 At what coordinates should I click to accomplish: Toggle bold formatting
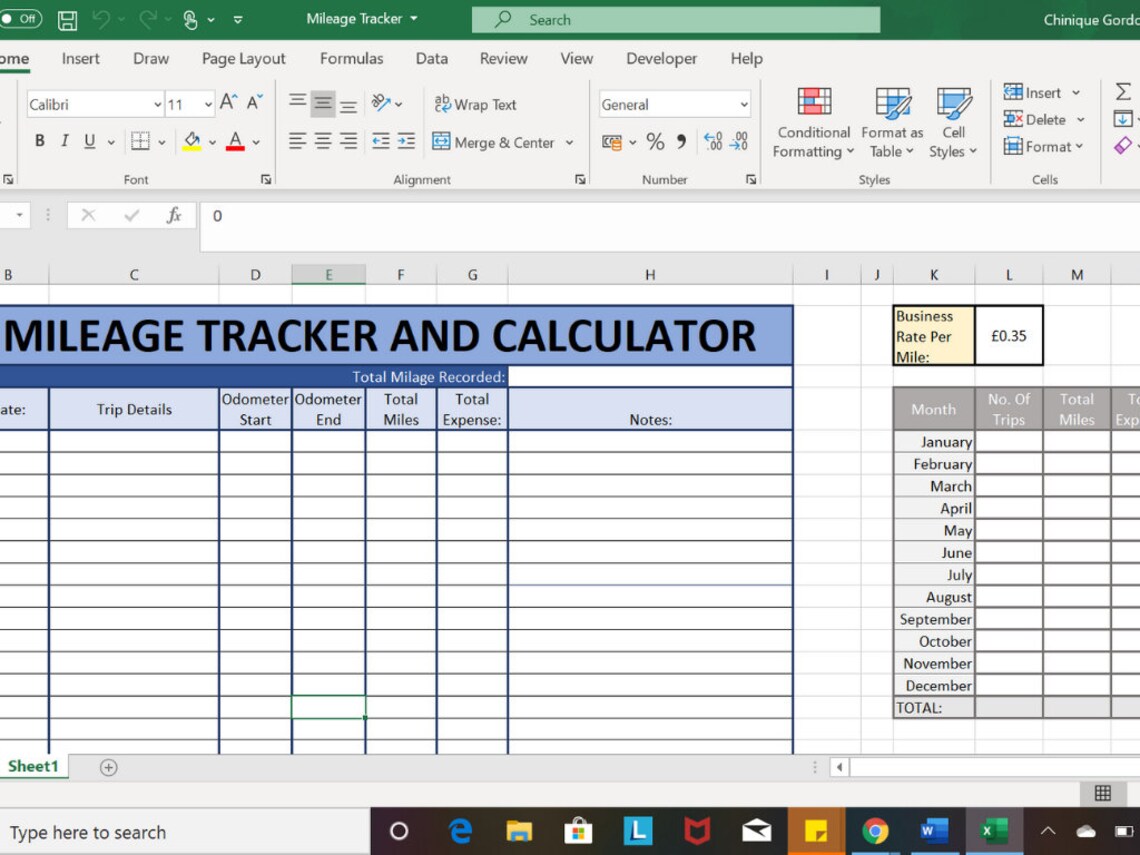39,141
